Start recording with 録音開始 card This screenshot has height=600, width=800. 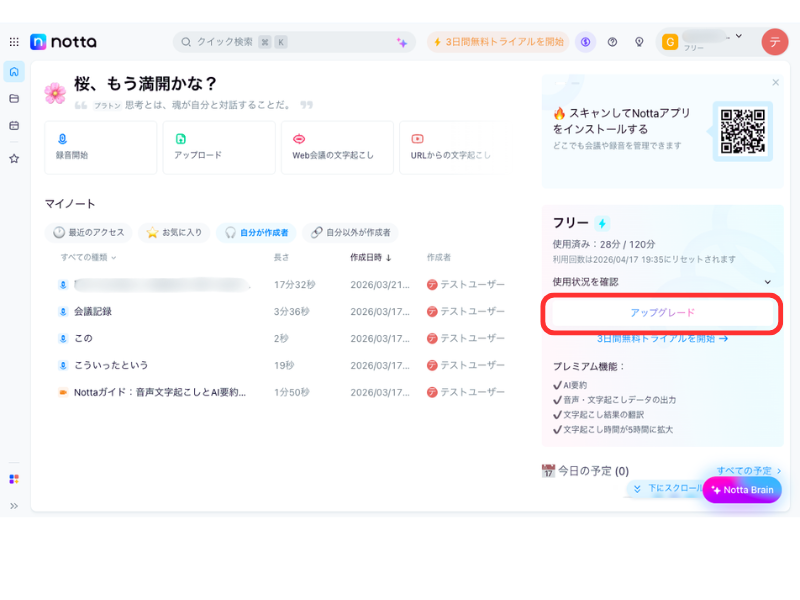click(x=100, y=148)
